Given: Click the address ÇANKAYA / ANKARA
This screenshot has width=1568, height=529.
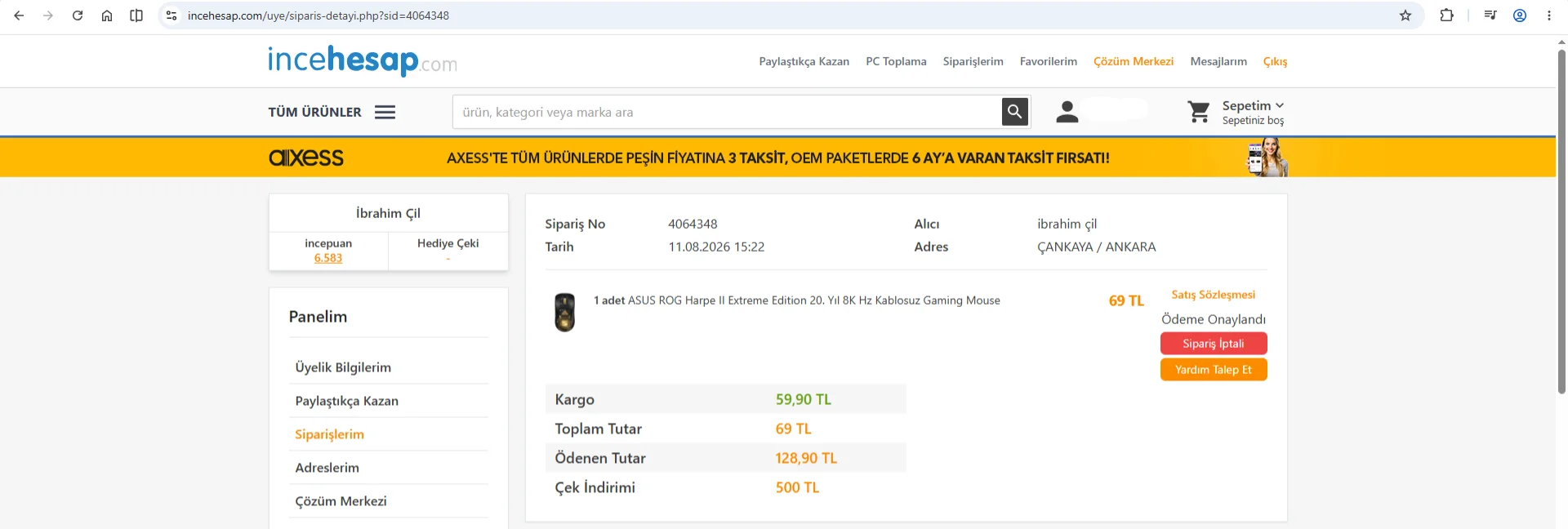Looking at the screenshot, I should click(1096, 247).
